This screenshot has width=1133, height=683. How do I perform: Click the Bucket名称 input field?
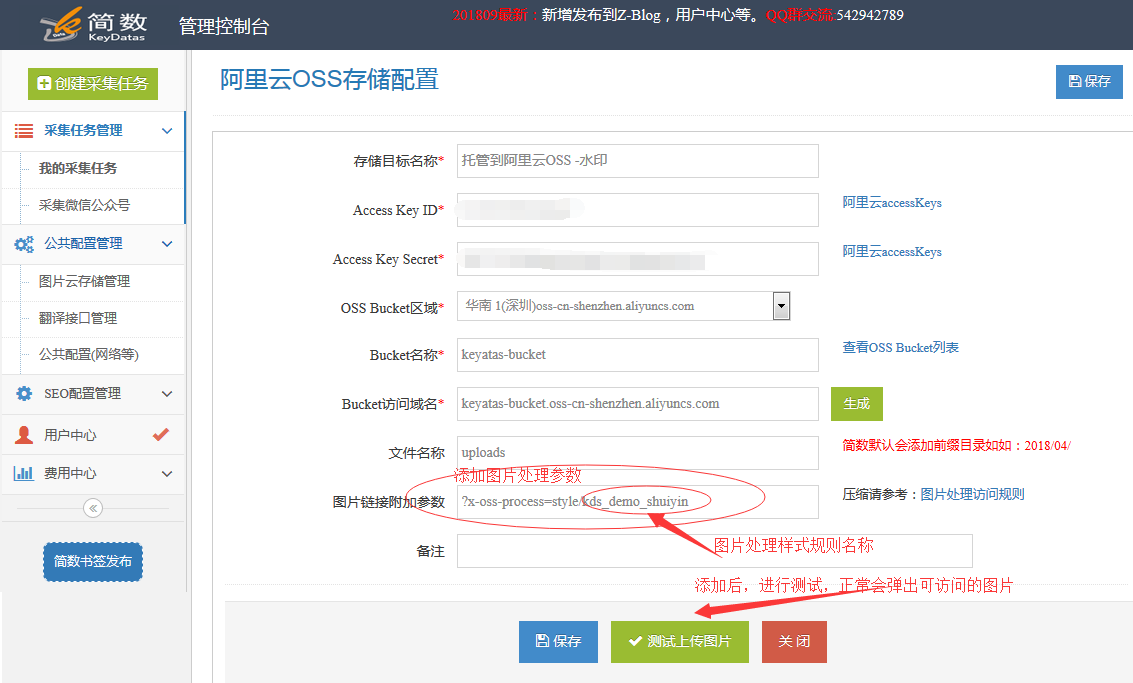tap(638, 355)
